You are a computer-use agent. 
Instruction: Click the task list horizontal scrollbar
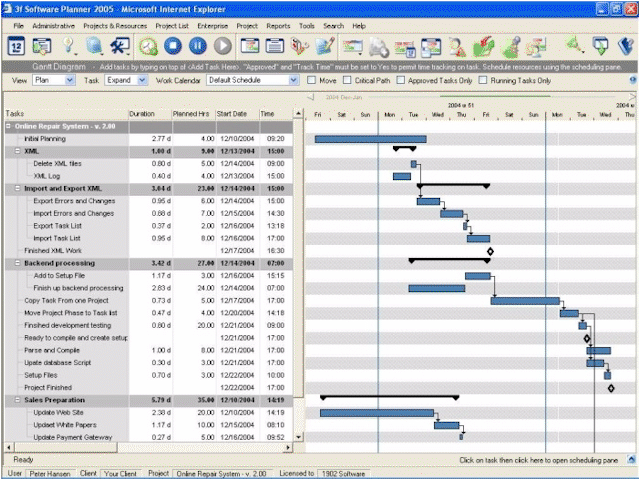pyautogui.click(x=149, y=447)
